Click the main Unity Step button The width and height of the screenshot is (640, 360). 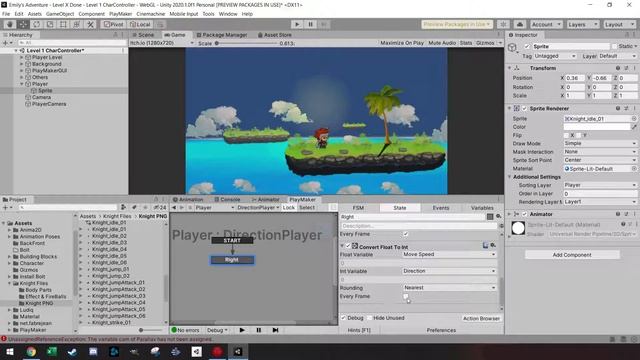[x=324, y=24]
